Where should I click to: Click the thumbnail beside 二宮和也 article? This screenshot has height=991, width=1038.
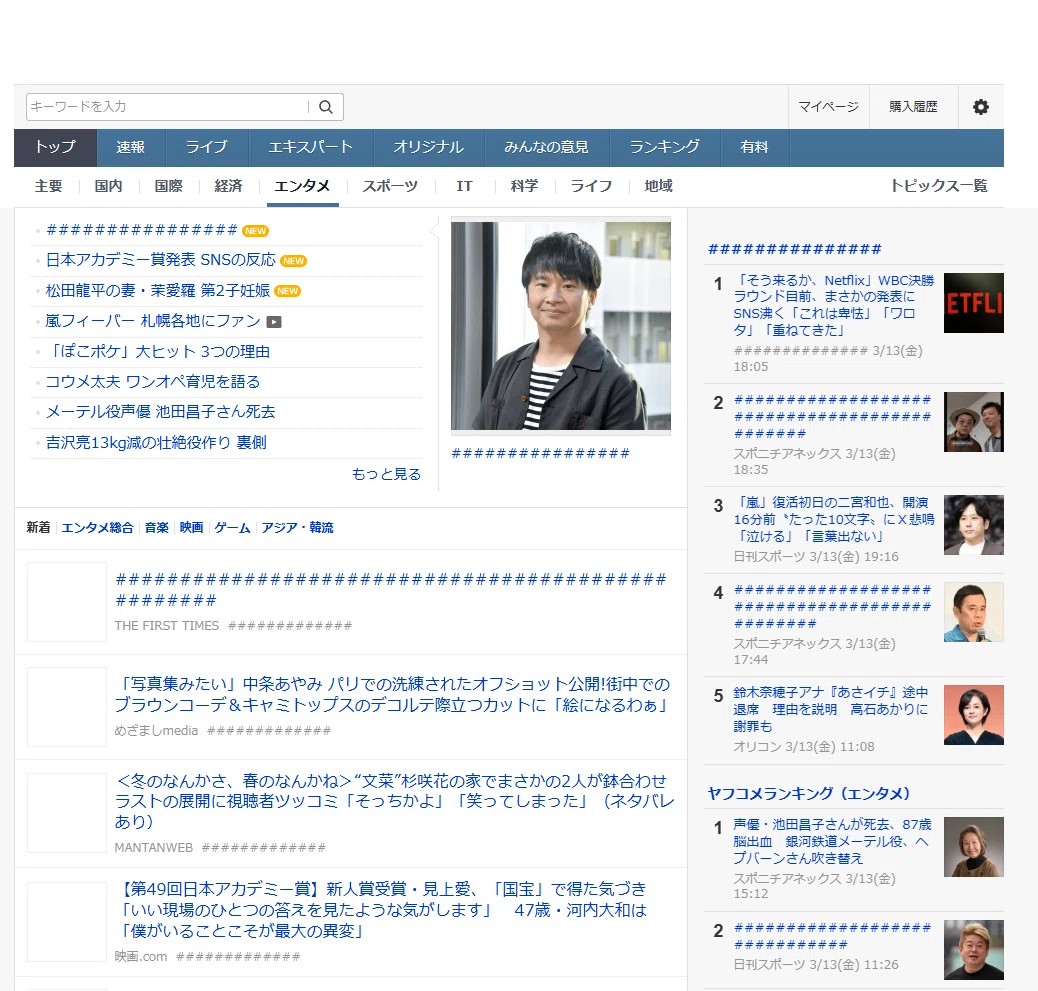coord(973,525)
